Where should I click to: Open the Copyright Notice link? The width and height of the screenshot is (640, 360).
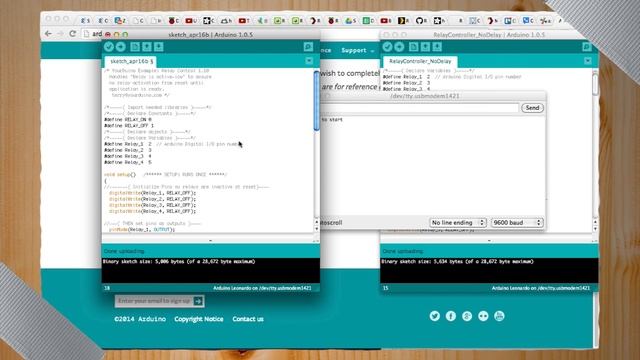[199, 319]
